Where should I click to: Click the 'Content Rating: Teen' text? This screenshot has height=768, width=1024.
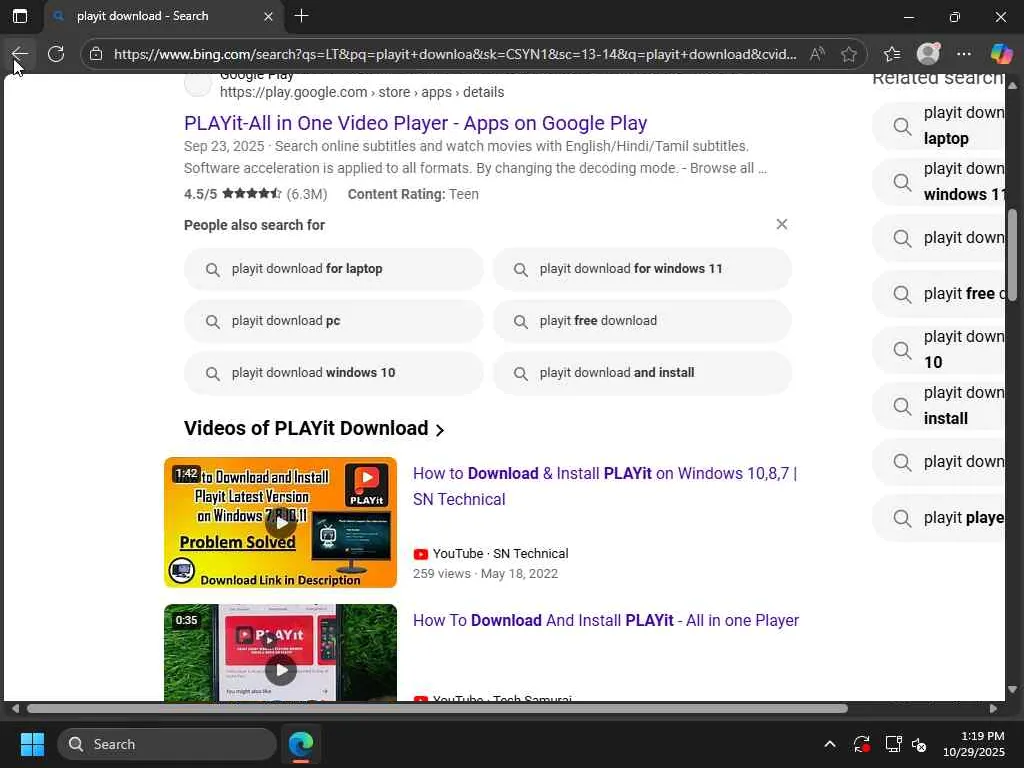click(413, 194)
